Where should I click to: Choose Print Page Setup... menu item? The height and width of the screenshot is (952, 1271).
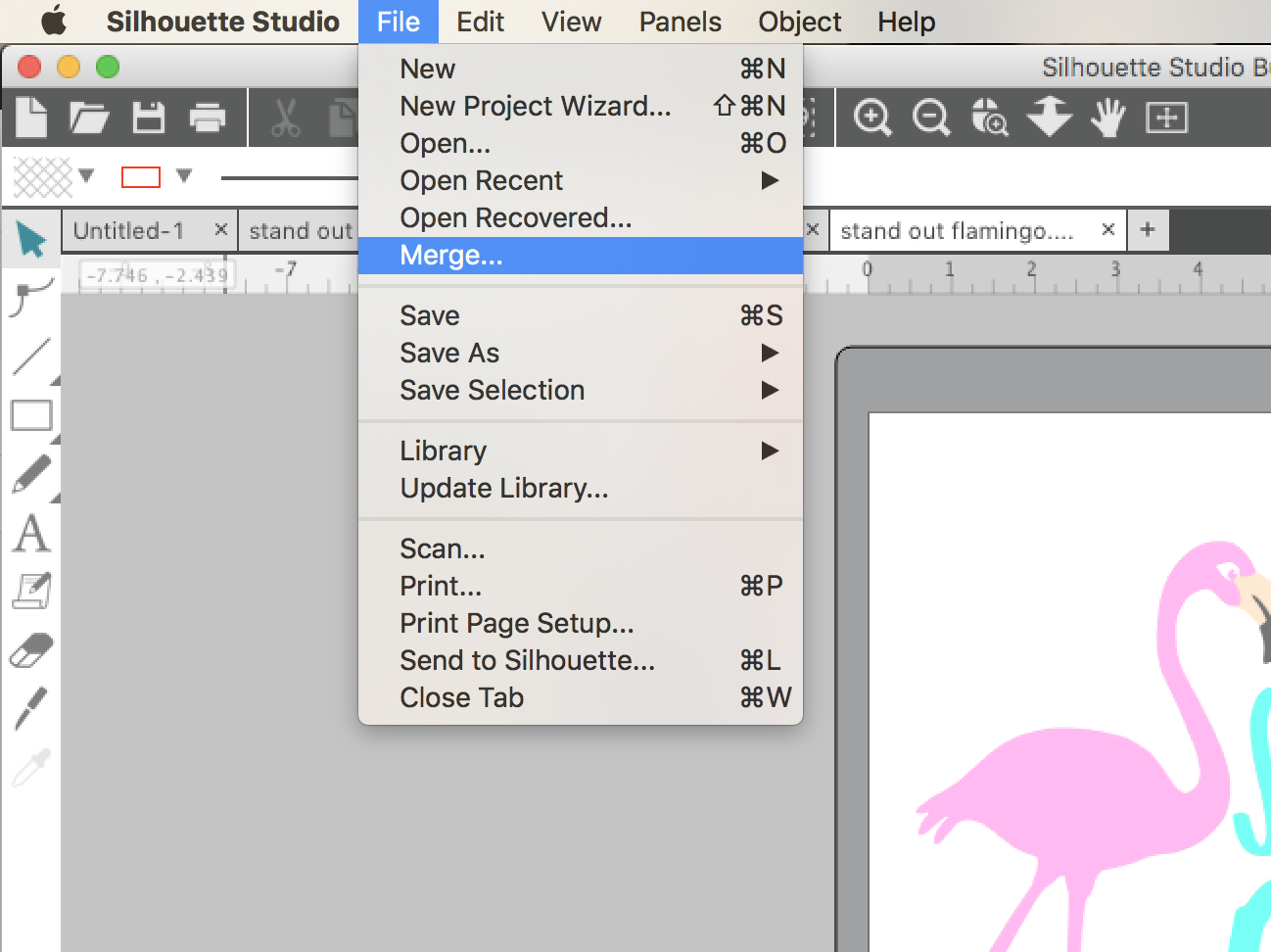click(581, 623)
